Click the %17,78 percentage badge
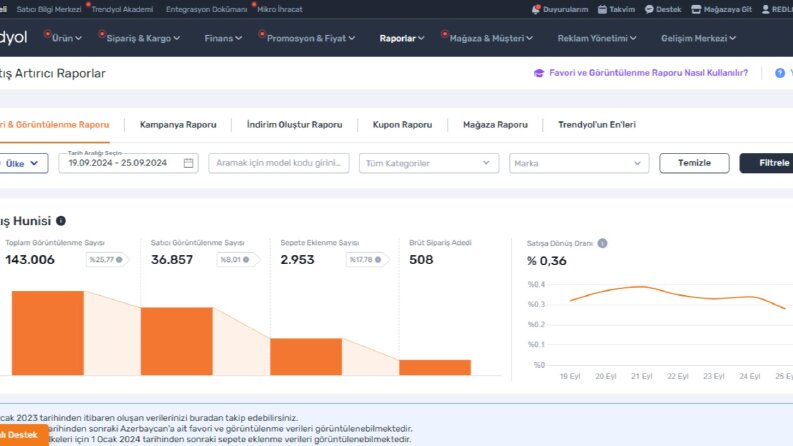The height and width of the screenshot is (446, 793). point(366,260)
